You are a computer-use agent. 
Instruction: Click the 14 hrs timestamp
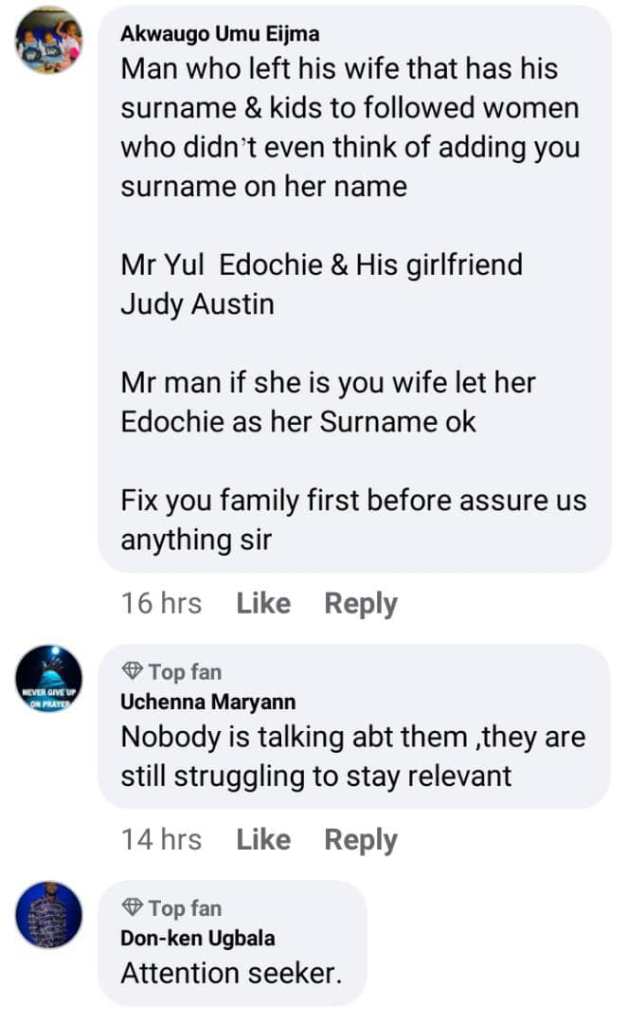161,840
